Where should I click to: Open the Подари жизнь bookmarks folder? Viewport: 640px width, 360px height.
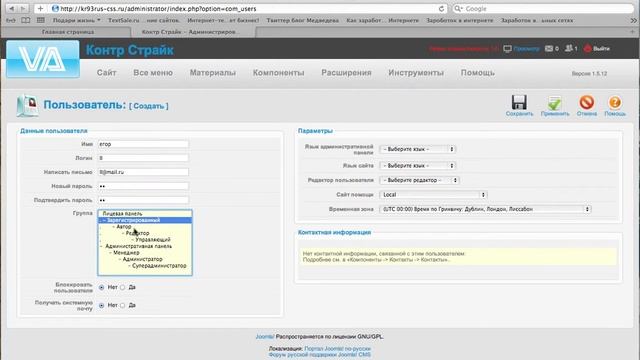click(x=76, y=20)
